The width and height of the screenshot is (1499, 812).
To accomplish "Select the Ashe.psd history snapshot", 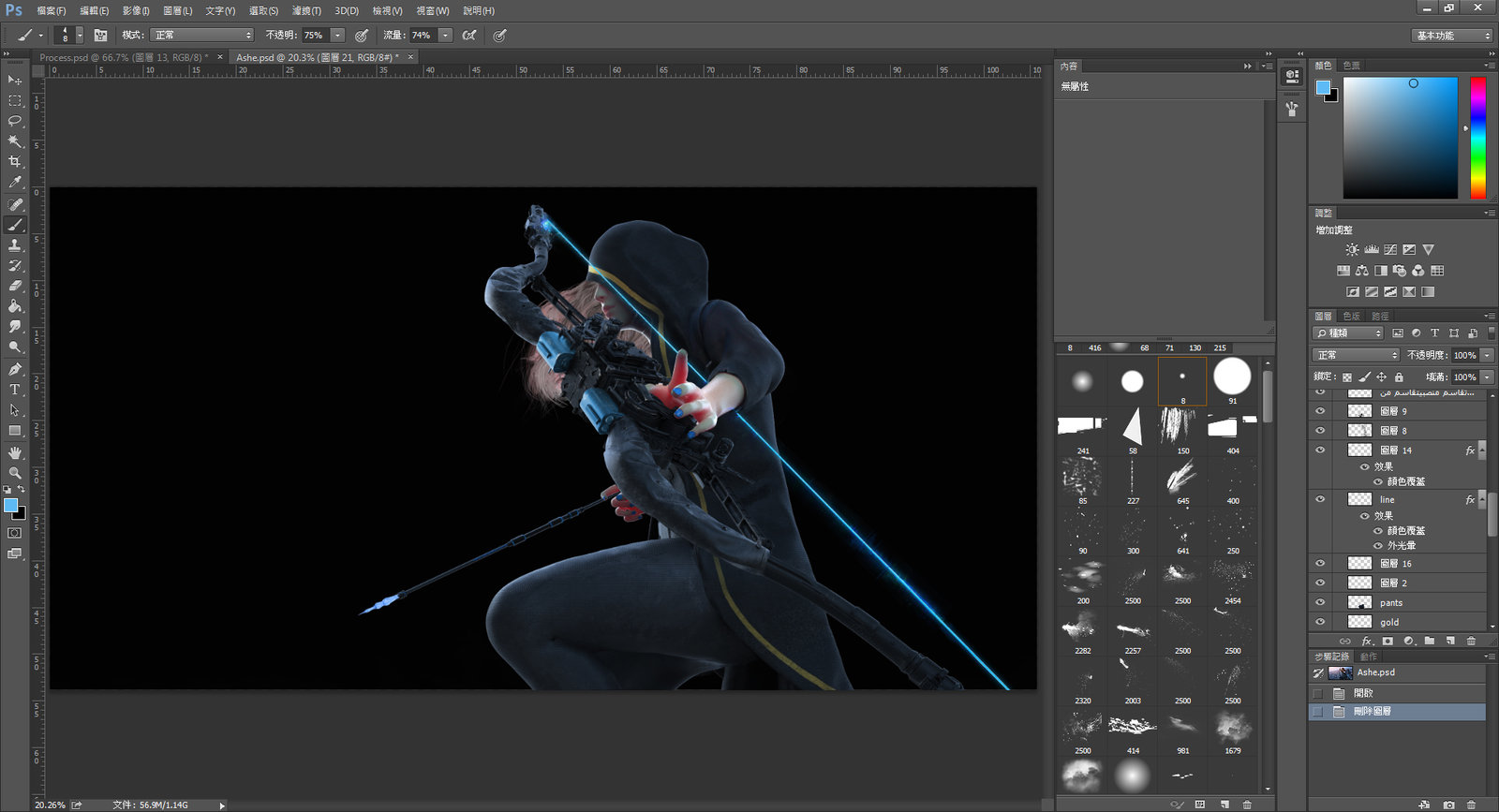I will tap(1397, 672).
